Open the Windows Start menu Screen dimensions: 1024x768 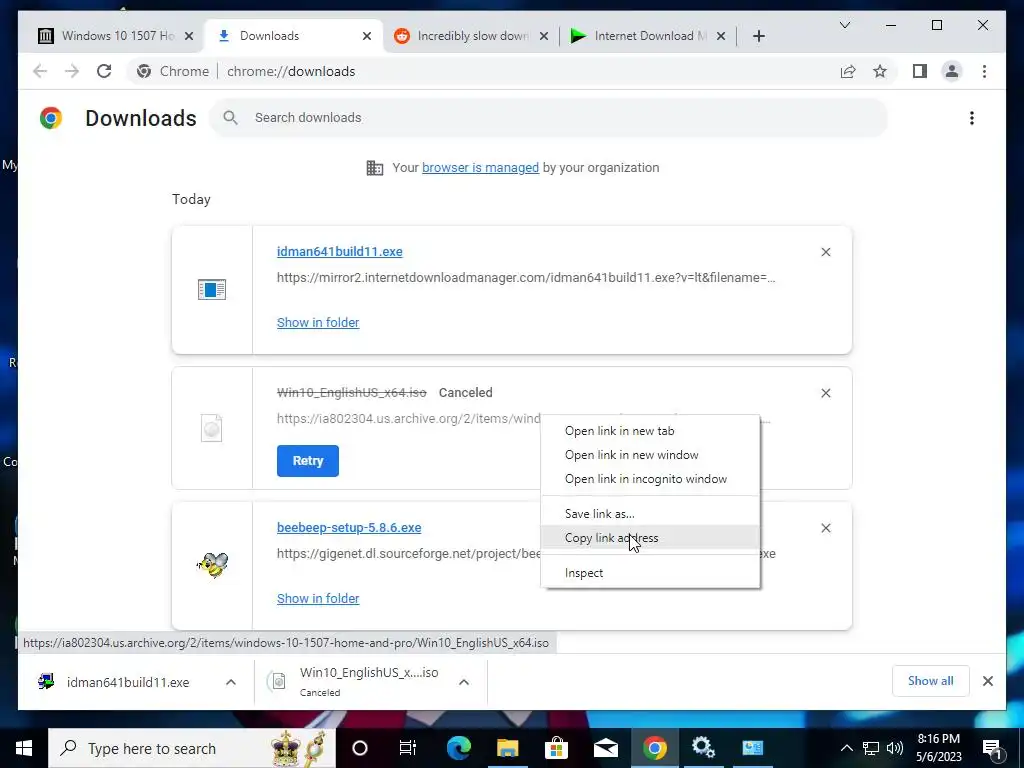[x=24, y=748]
